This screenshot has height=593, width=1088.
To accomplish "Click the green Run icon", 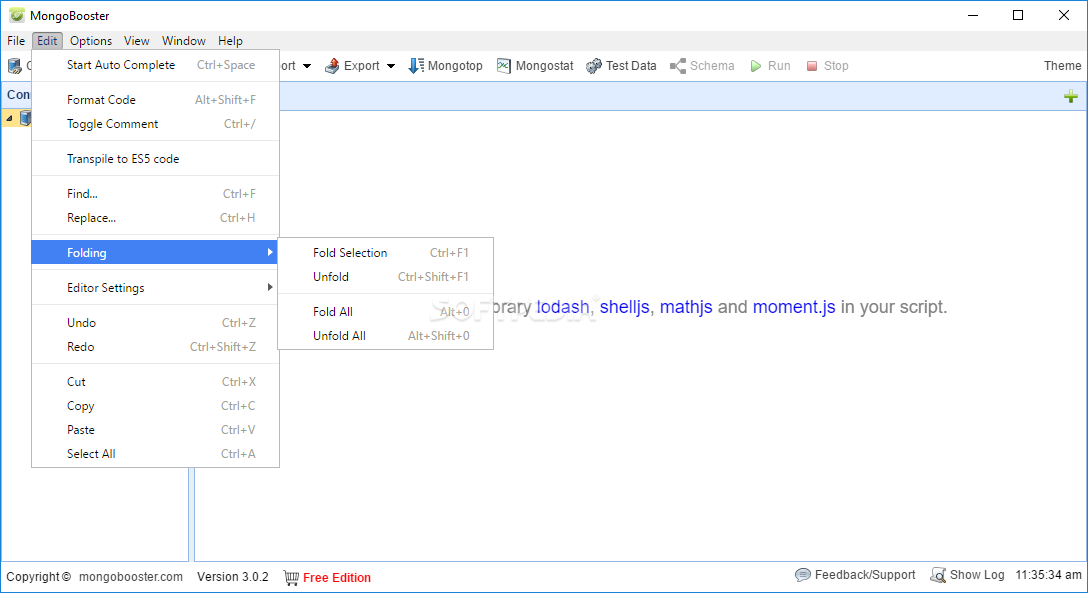I will pos(756,66).
